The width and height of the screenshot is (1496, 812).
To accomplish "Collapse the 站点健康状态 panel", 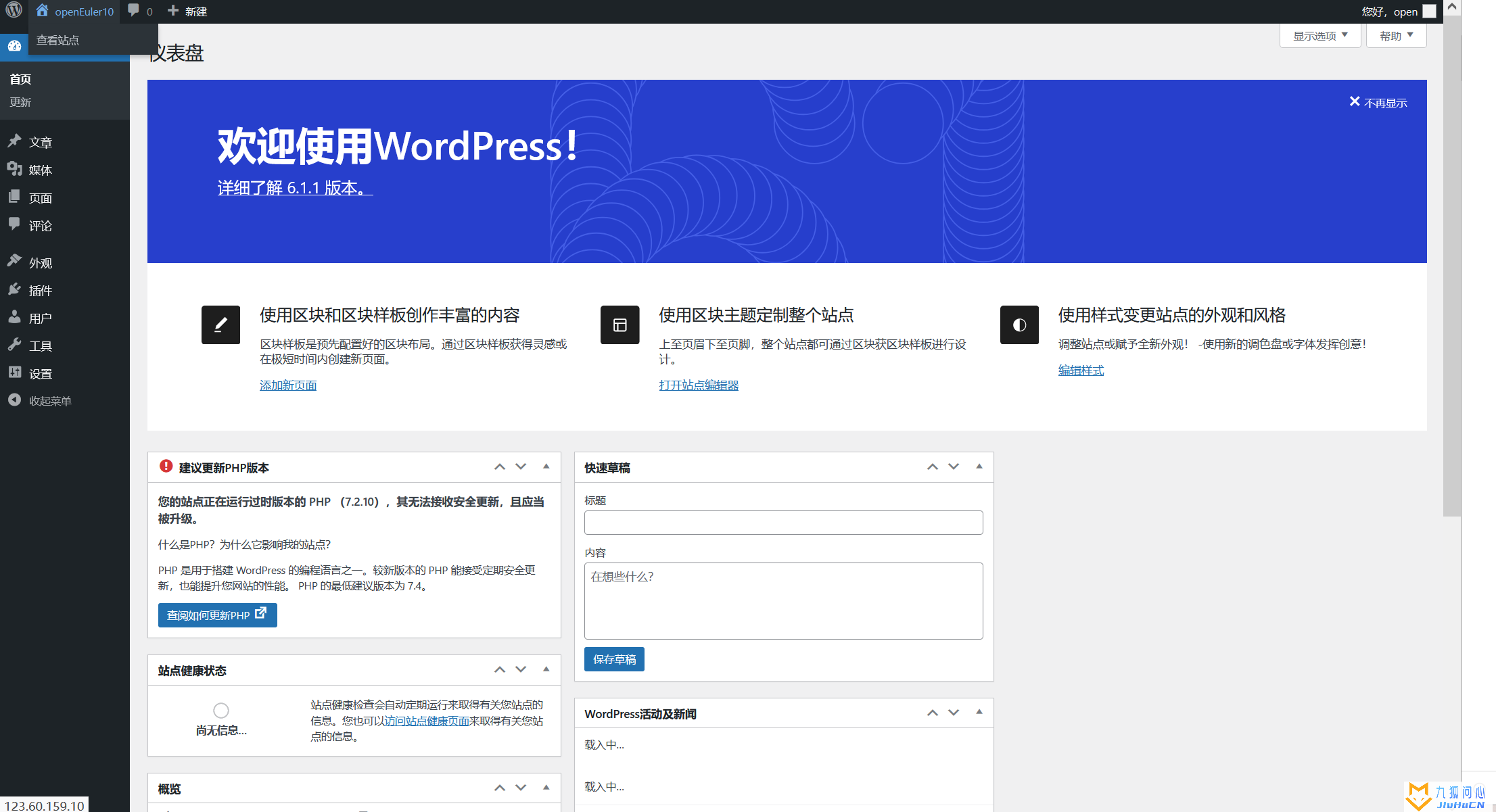I will (546, 669).
